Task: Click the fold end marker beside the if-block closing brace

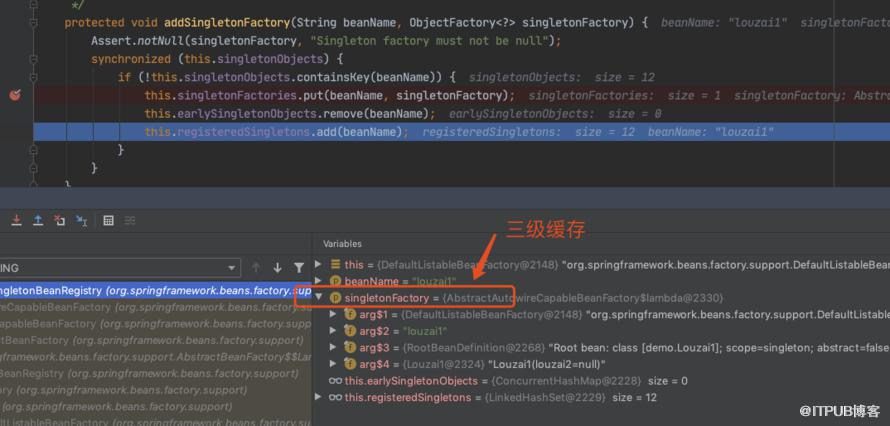Action: point(33,150)
